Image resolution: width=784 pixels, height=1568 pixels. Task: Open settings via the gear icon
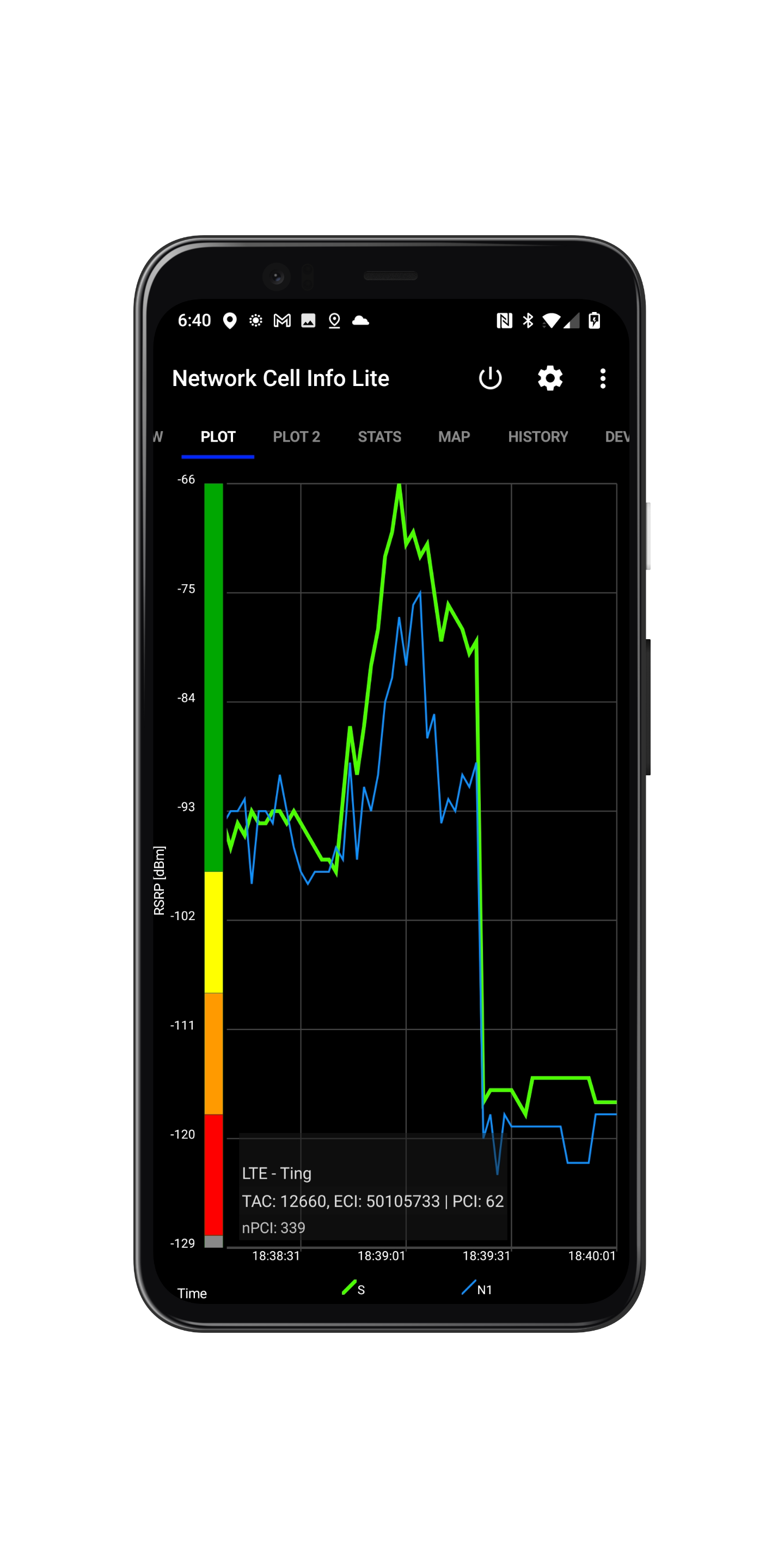coord(550,378)
